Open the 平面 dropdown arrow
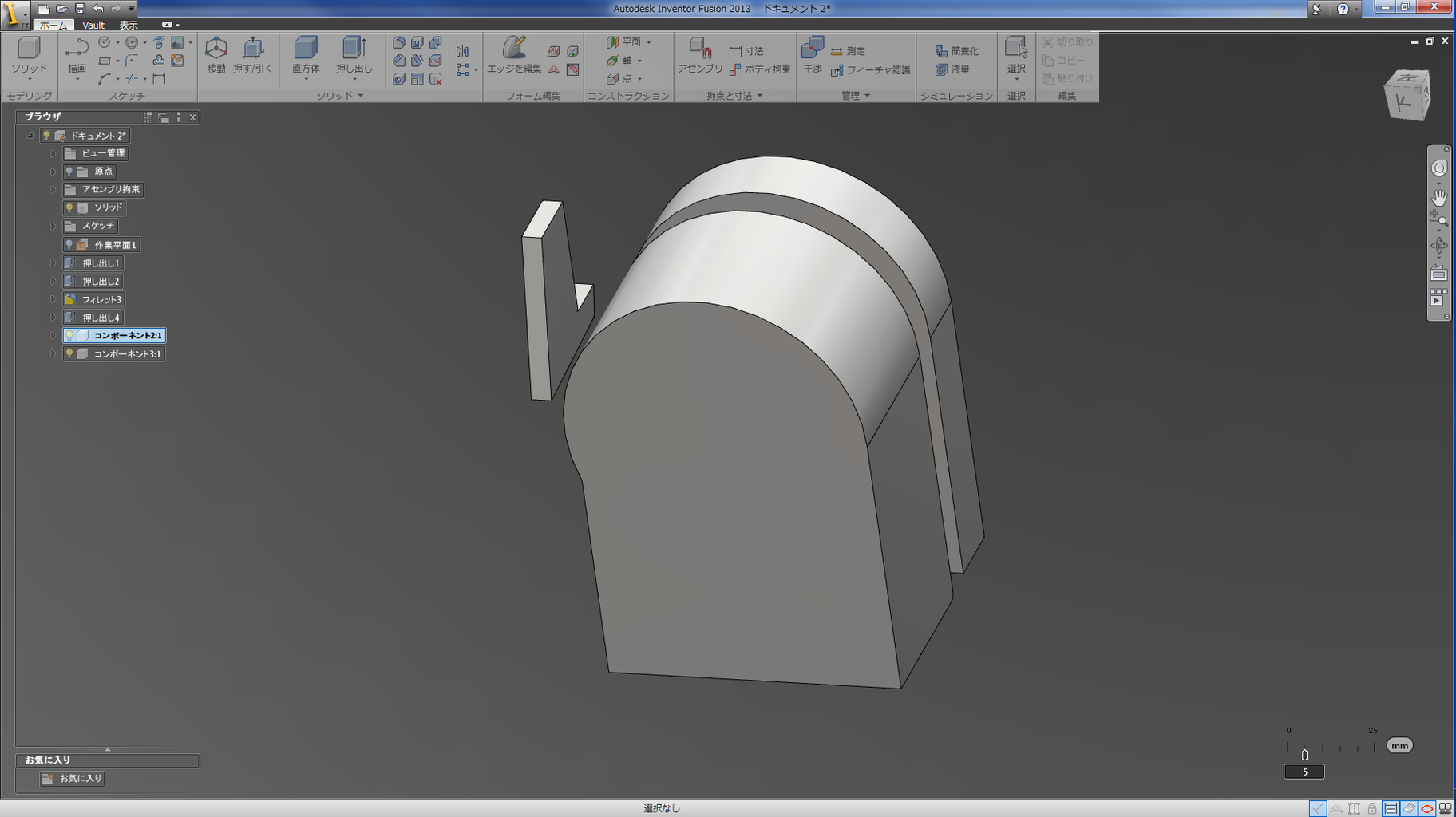Image resolution: width=1456 pixels, height=817 pixels. click(648, 42)
